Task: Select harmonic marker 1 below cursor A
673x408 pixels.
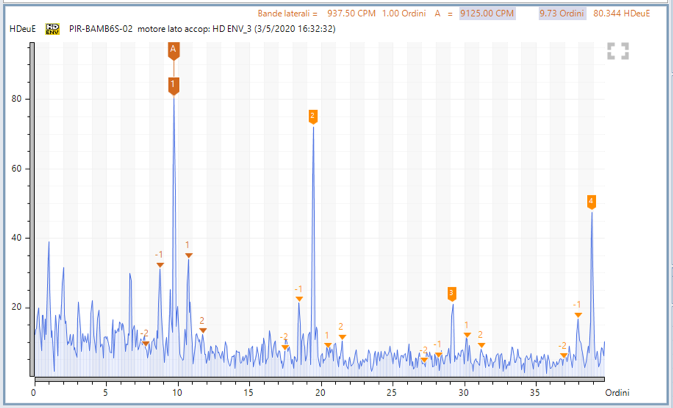Action: [174, 86]
